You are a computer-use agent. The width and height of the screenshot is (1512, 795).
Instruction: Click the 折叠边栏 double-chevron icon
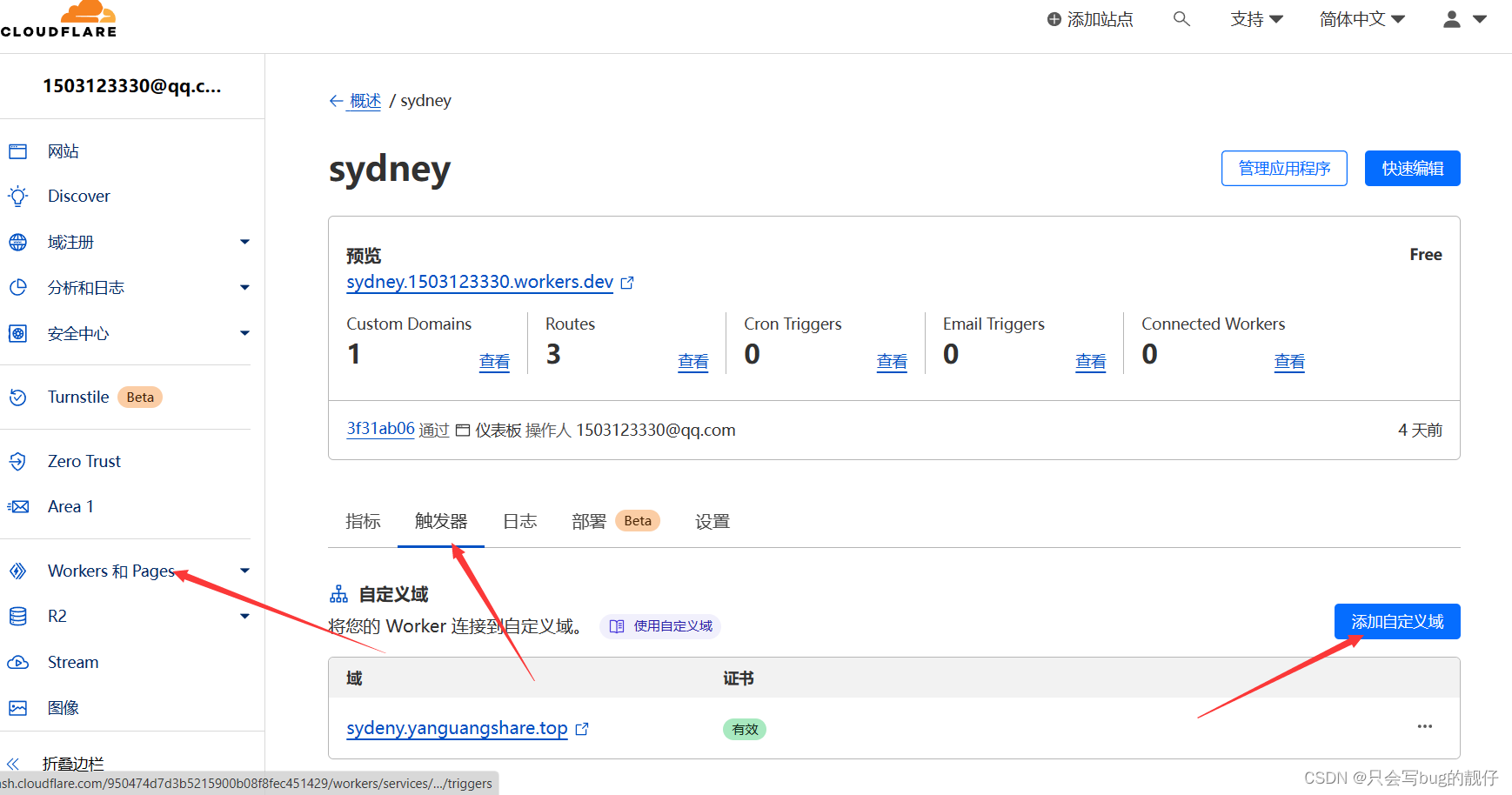[x=13, y=764]
